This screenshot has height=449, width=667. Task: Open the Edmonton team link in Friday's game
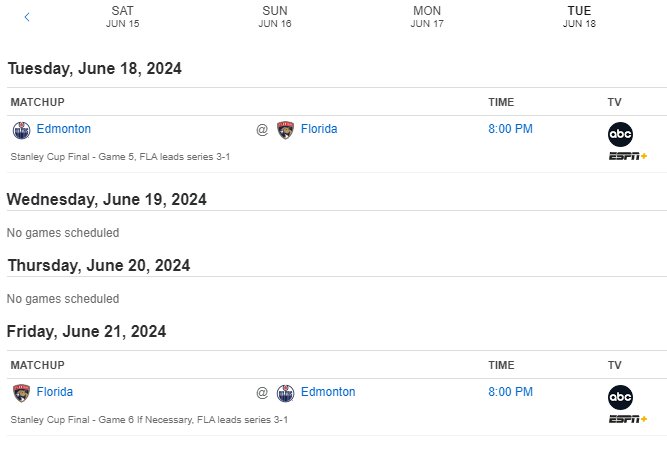pos(328,392)
